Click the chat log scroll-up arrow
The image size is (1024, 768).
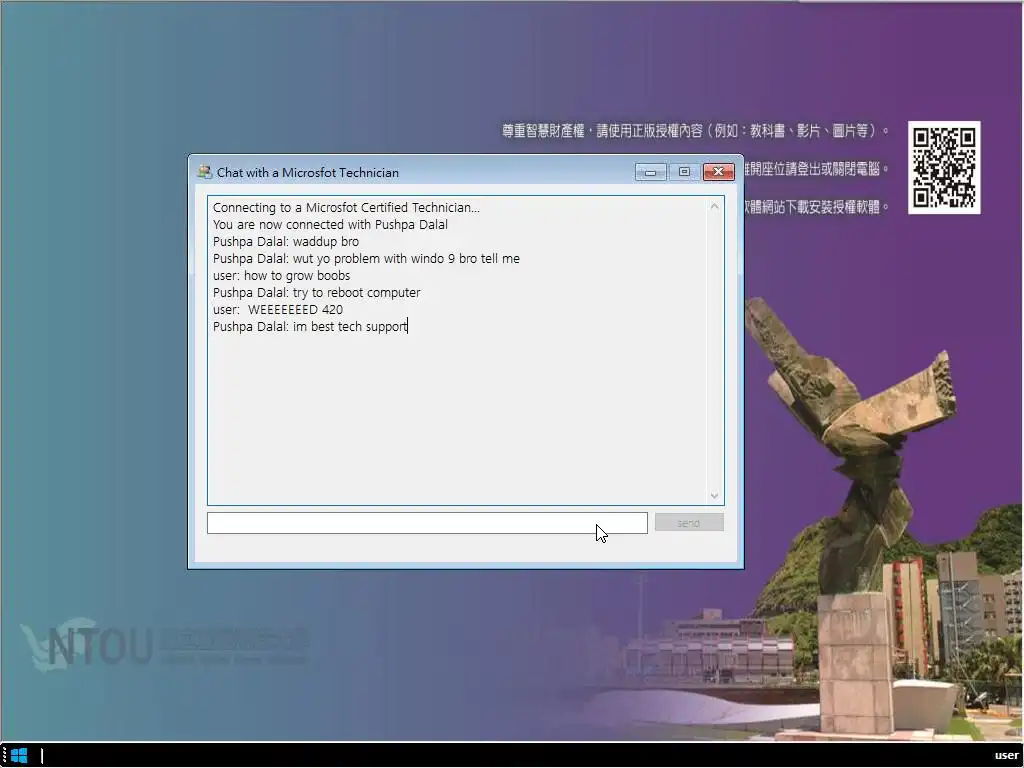tap(714, 206)
